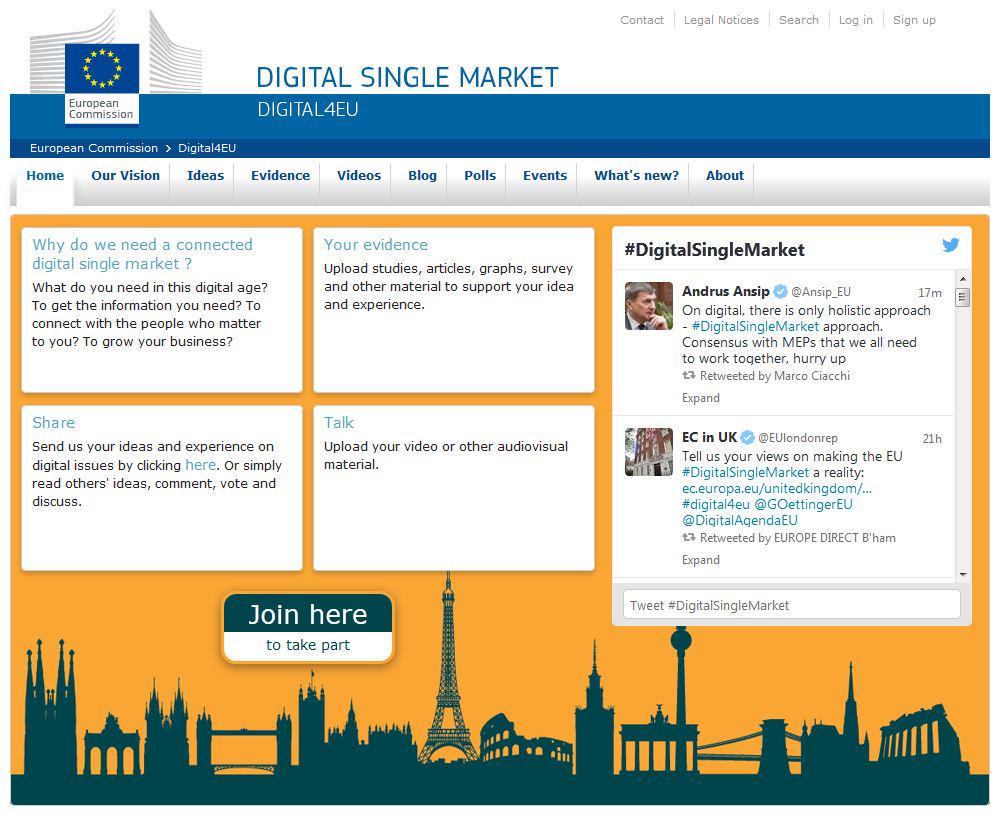Open the Events tab
The width and height of the screenshot is (1001, 814).
pyautogui.click(x=545, y=176)
